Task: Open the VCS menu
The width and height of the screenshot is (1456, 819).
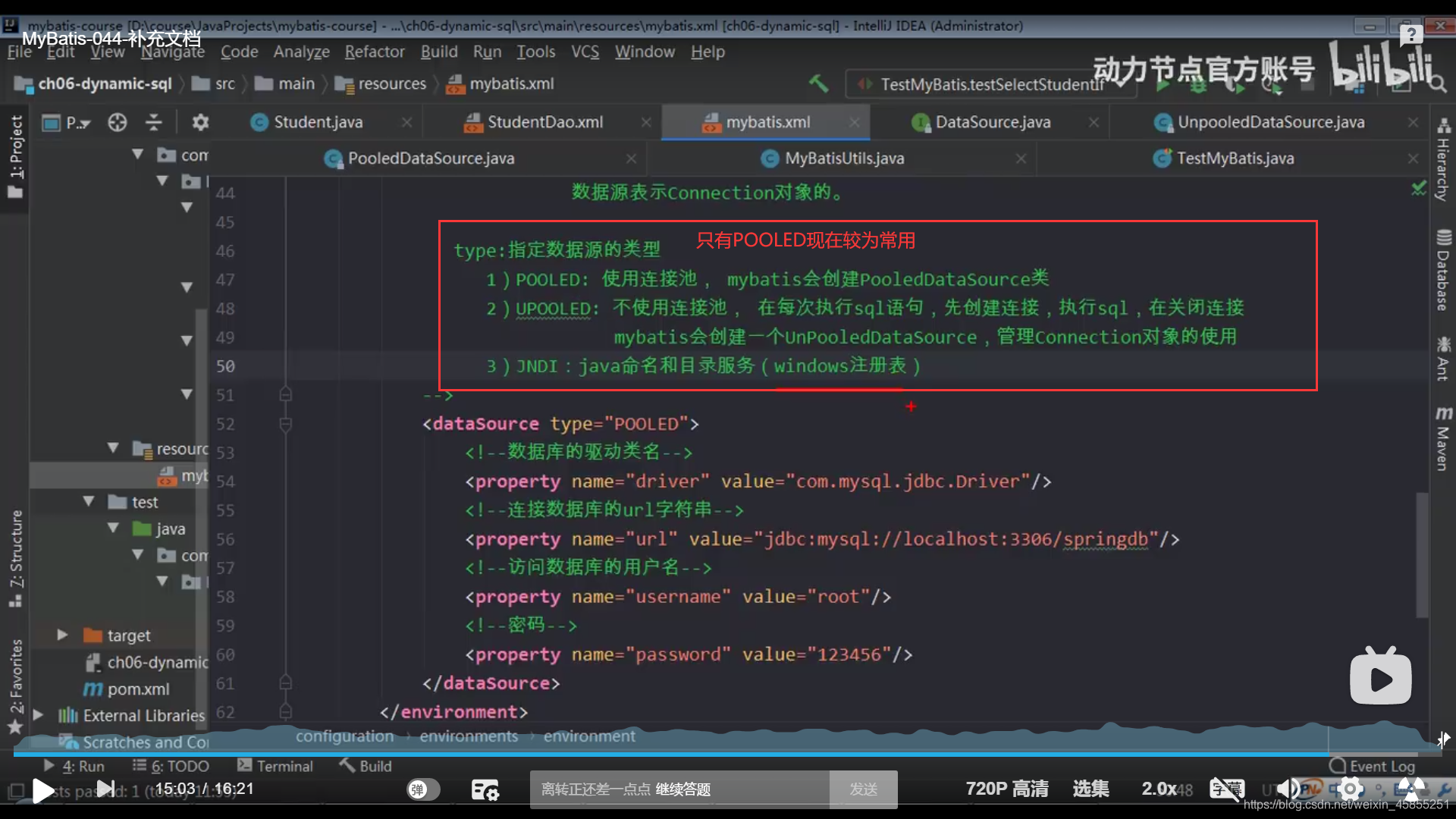Action: (585, 52)
